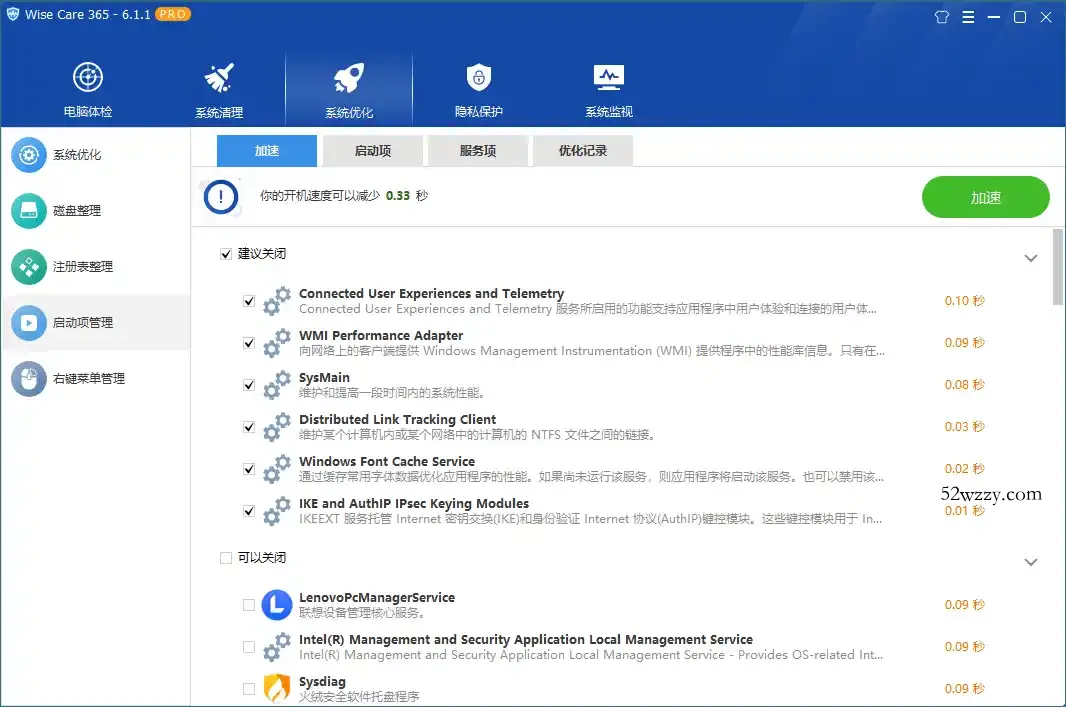Click 维护和提高一段时间内的系统性能 description
1066x707 pixels.
click(392, 393)
